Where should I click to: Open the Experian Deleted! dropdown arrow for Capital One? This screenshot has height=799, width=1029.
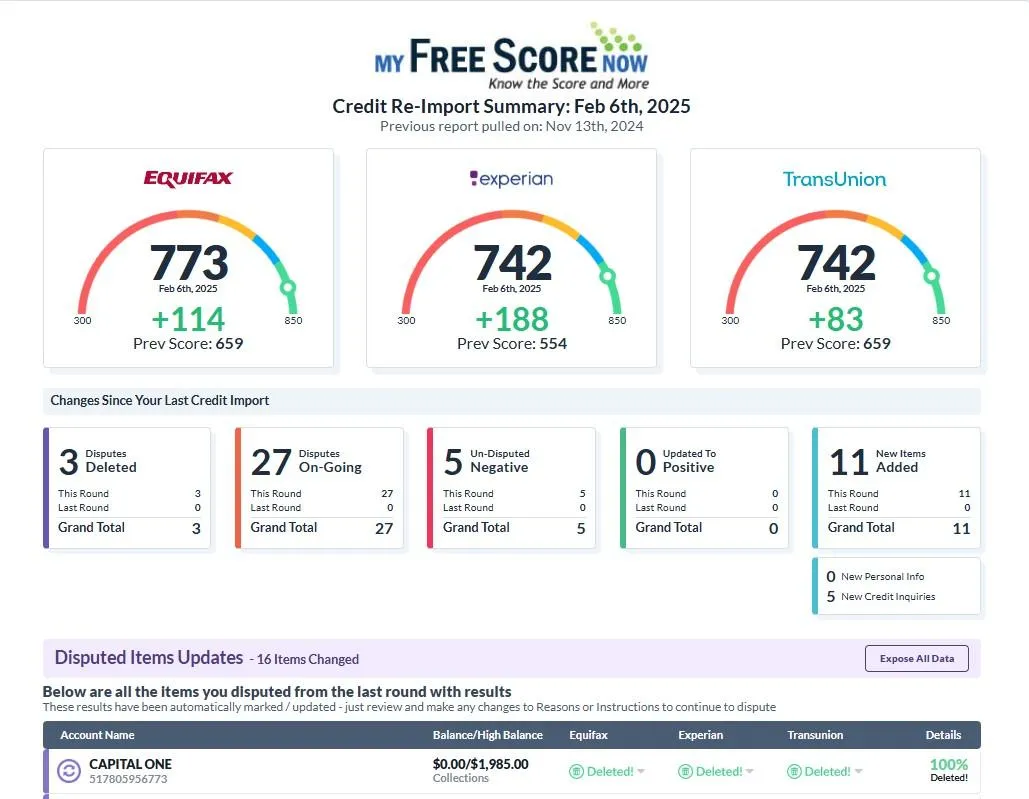coord(750,771)
